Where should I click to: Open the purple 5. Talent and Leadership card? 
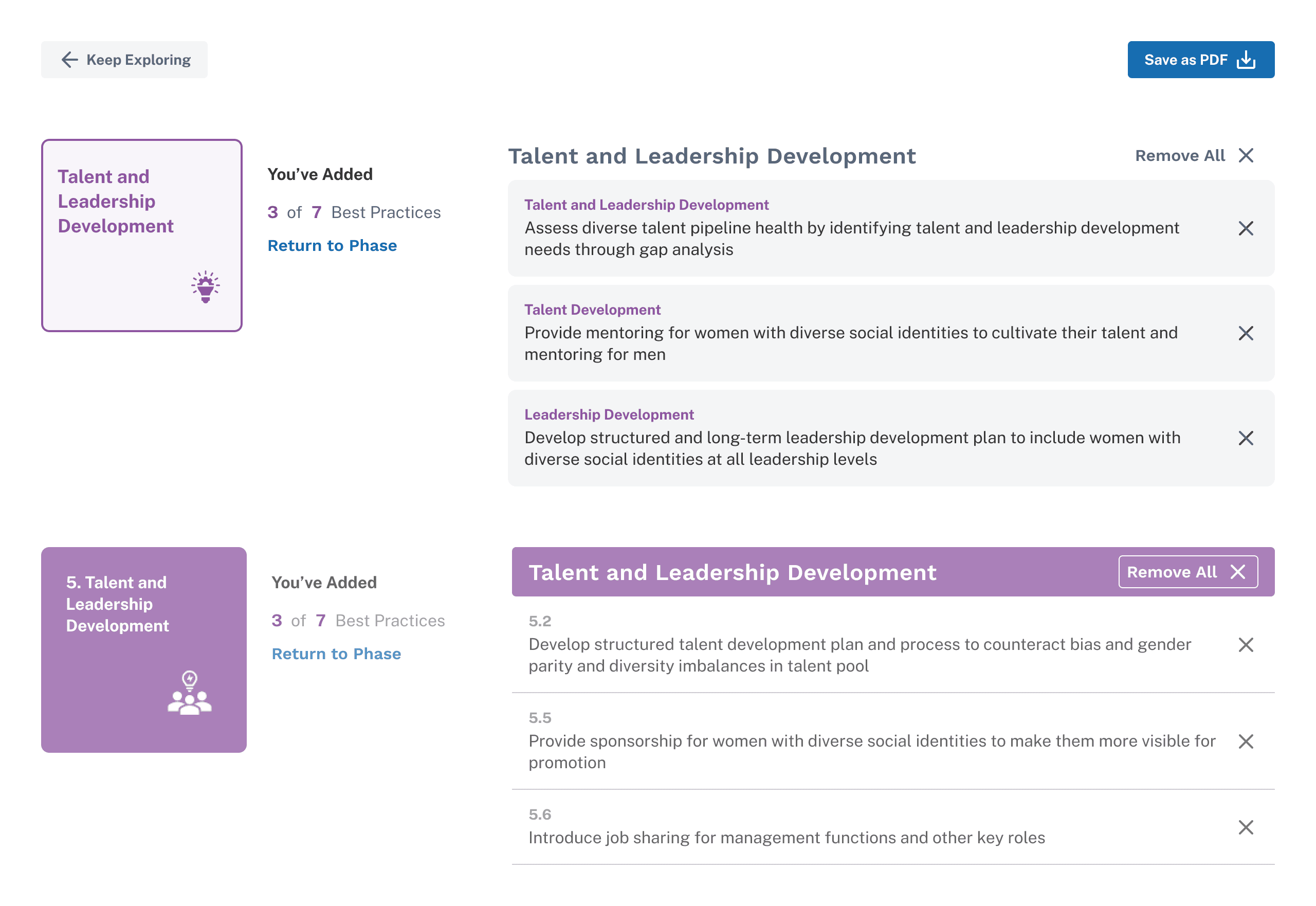[143, 649]
